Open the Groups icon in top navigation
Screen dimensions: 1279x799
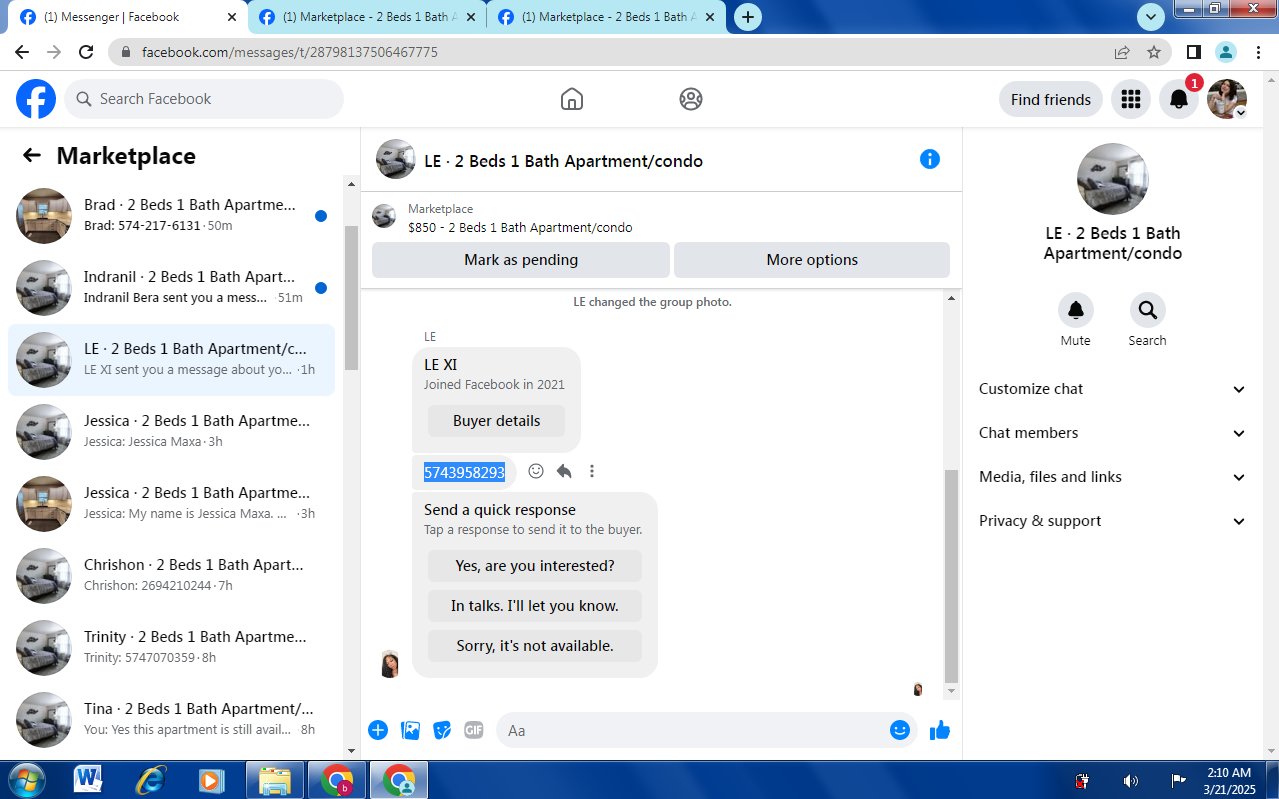click(x=690, y=99)
